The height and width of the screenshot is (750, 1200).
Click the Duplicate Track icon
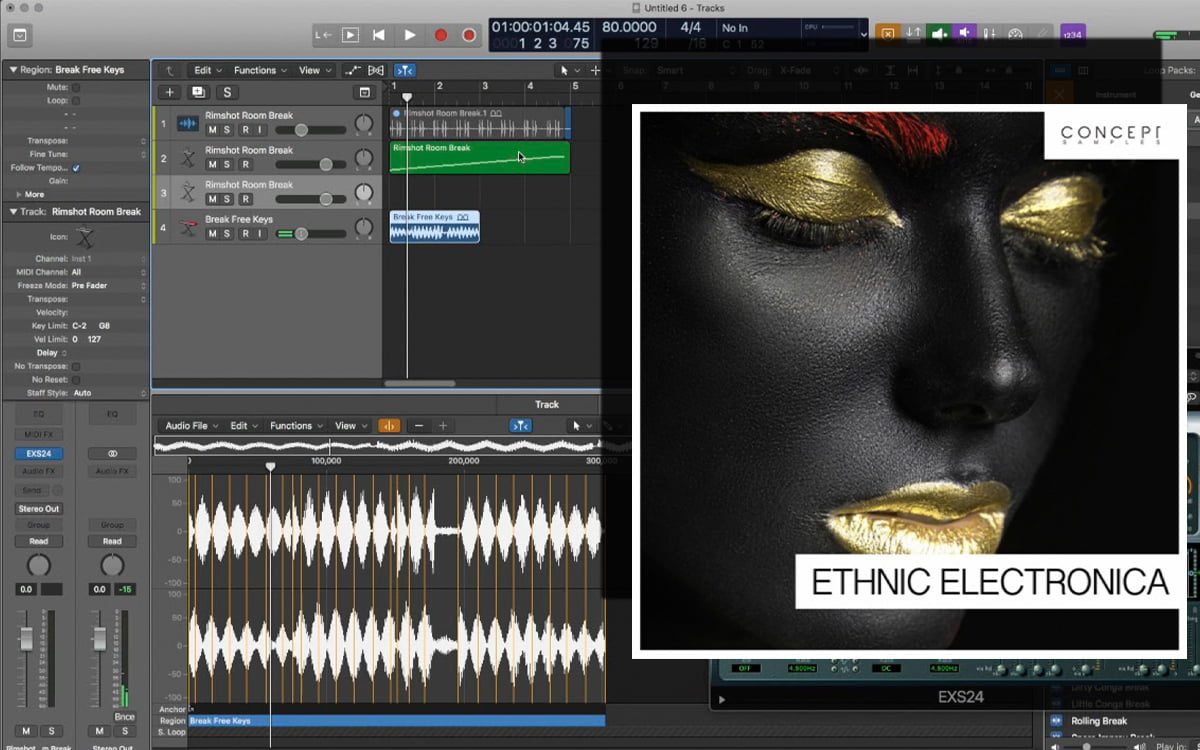[198, 92]
